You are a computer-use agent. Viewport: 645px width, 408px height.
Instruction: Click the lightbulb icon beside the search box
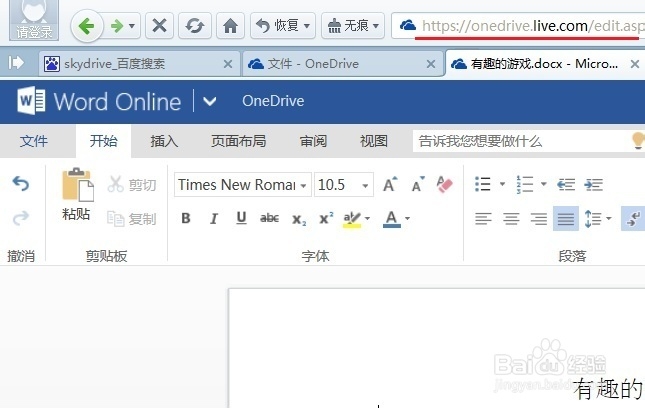pos(638,141)
